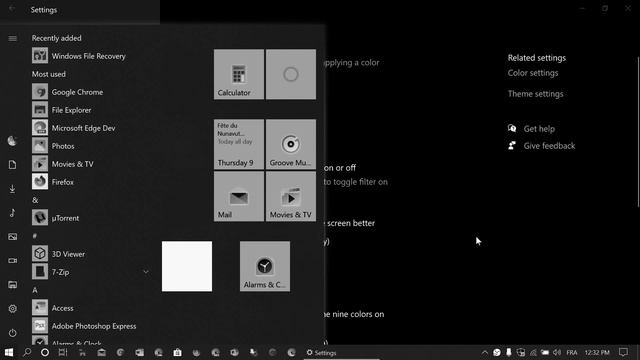640x360 pixels.
Task: Open the Action Center notifications icon
Action: pos(623,352)
